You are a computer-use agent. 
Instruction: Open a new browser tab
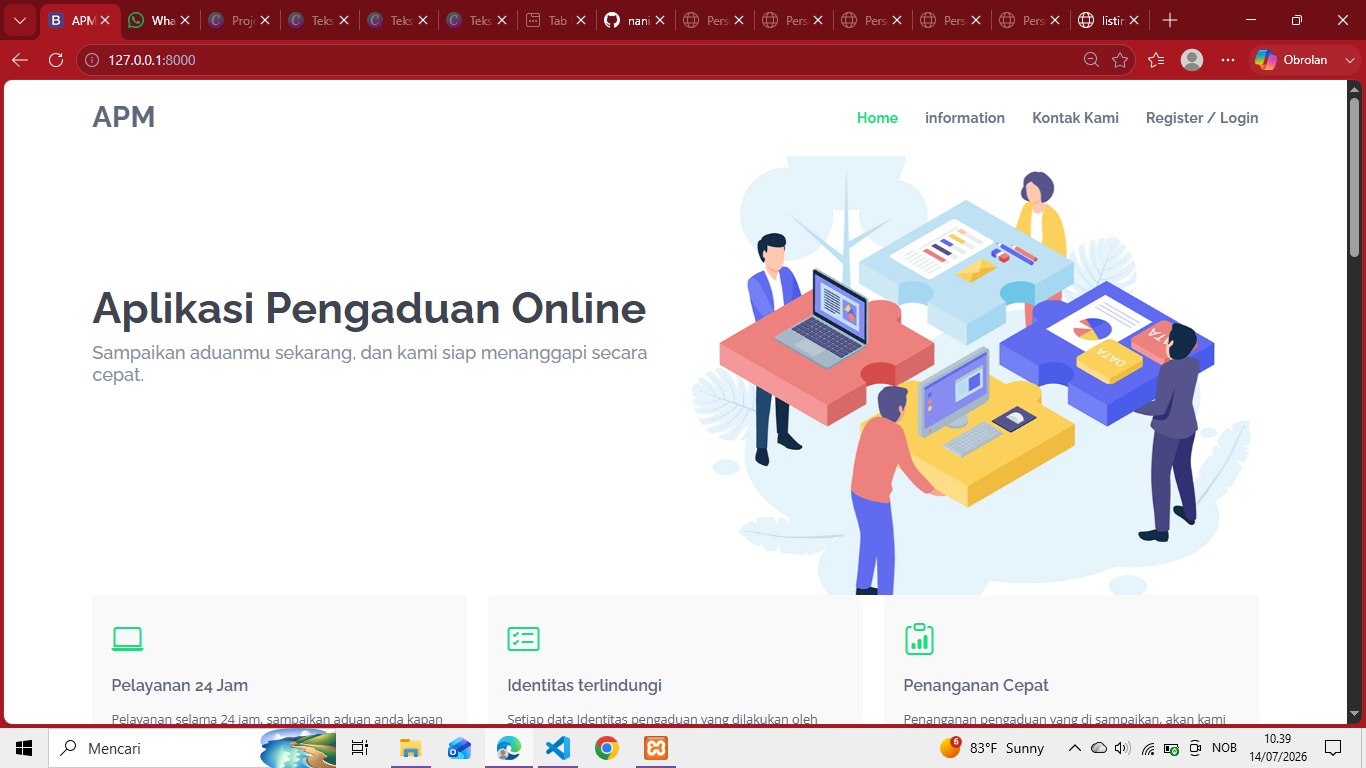click(1170, 20)
